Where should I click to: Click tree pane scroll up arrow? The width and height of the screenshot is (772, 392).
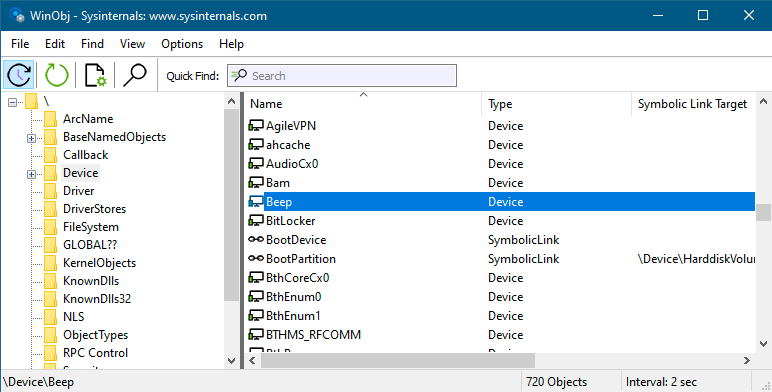231,101
